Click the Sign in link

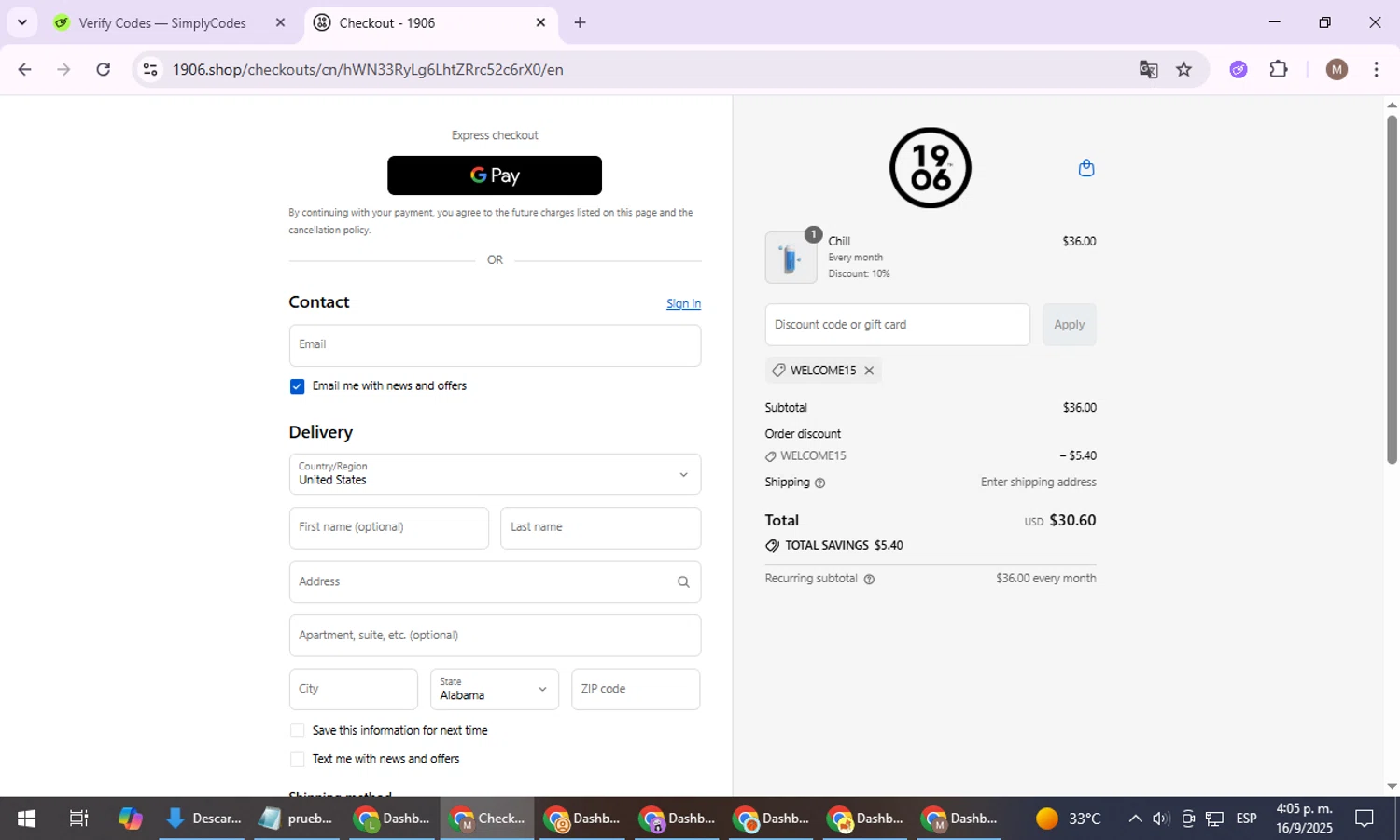pos(683,303)
